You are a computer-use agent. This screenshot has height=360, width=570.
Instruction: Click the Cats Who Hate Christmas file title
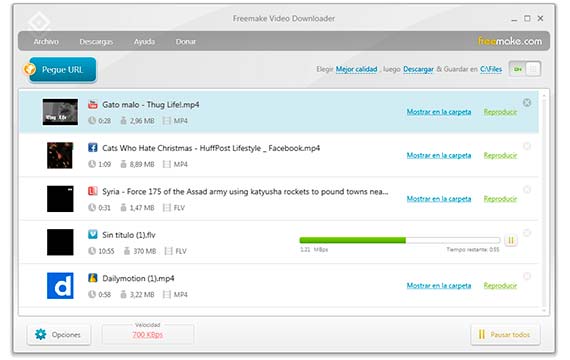211,148
